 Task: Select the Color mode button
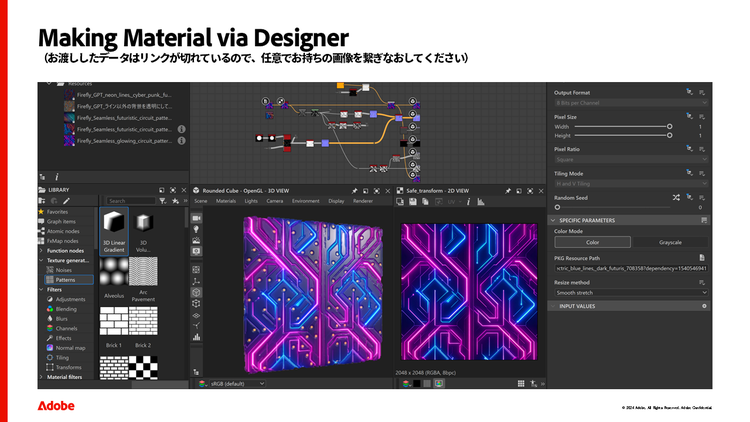point(593,242)
